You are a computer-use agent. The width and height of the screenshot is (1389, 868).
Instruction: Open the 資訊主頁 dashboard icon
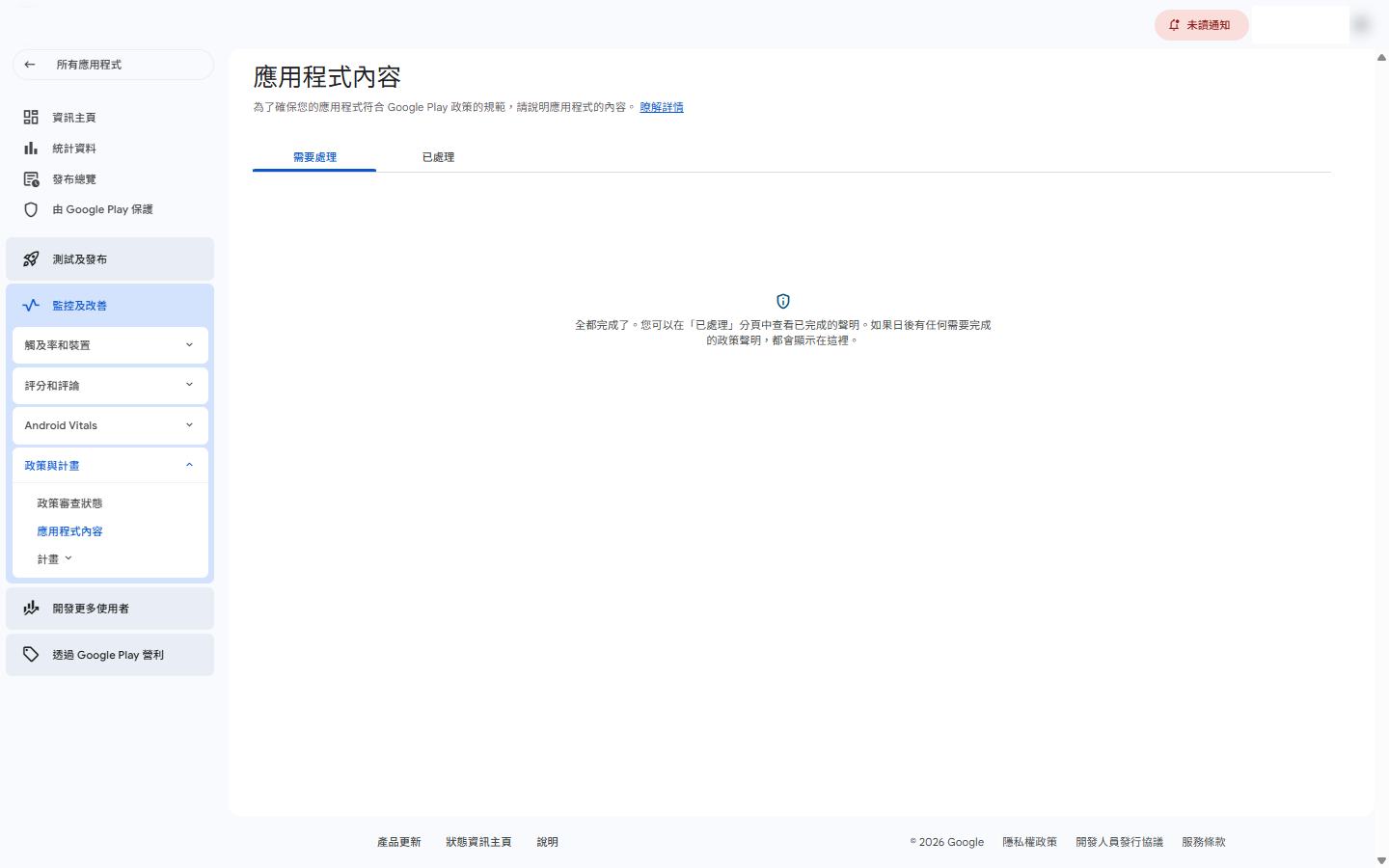[31, 117]
